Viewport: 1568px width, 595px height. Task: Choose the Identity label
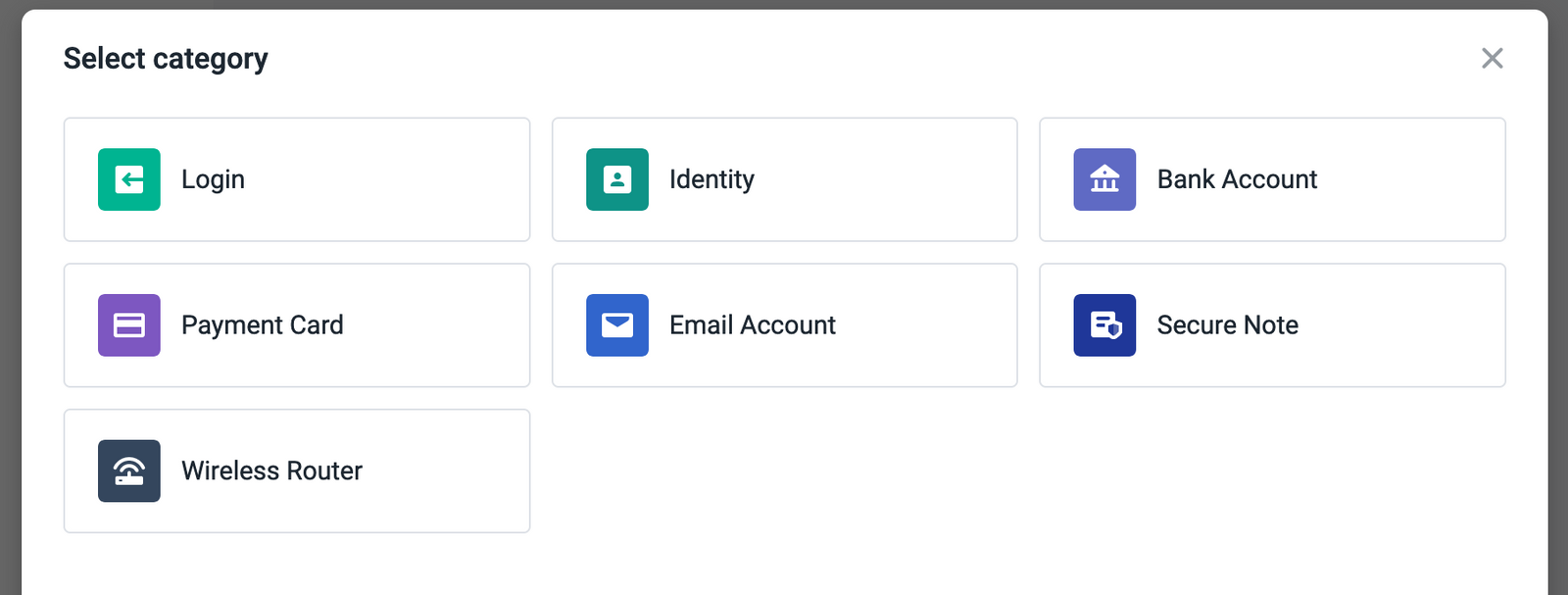point(712,179)
